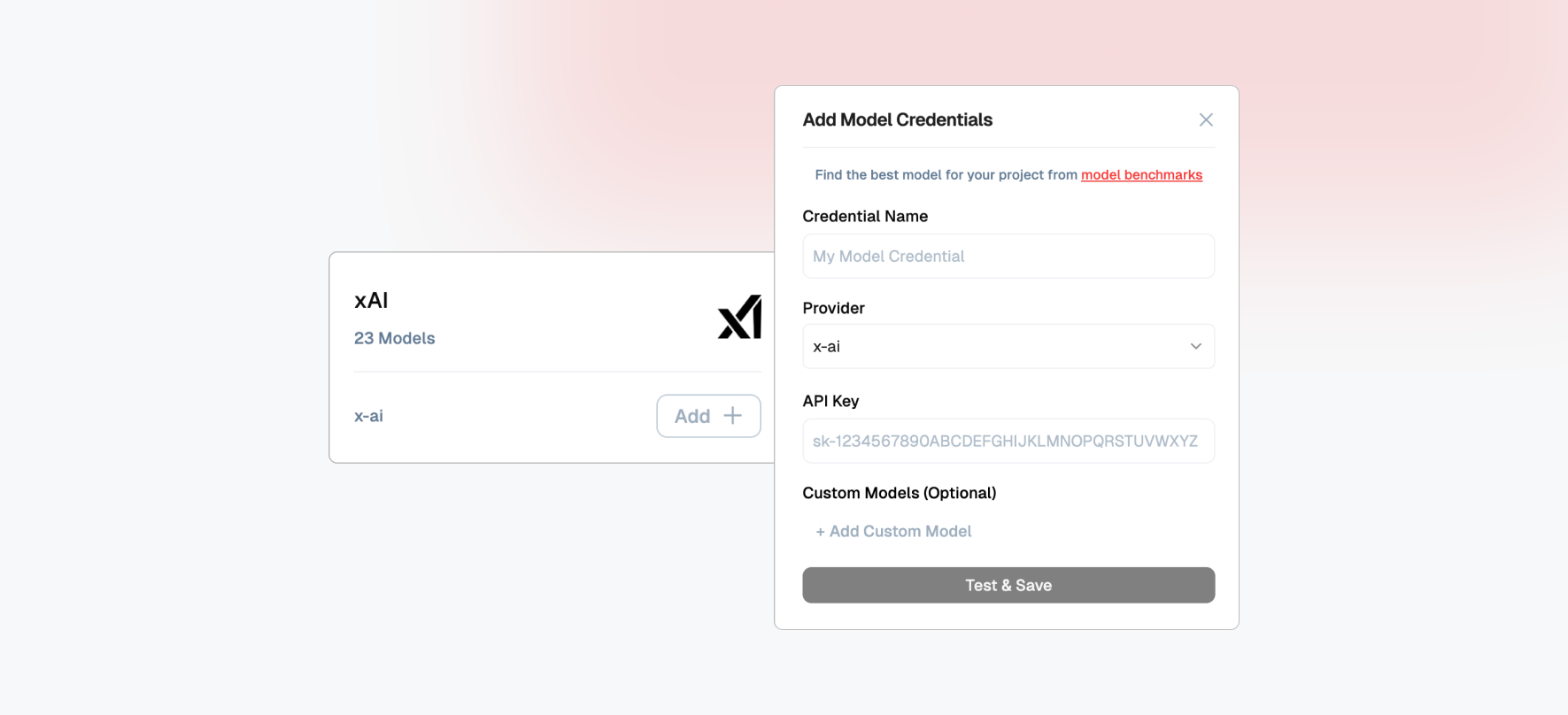Click the 23 Models count text
1568x715 pixels.
coord(394,338)
